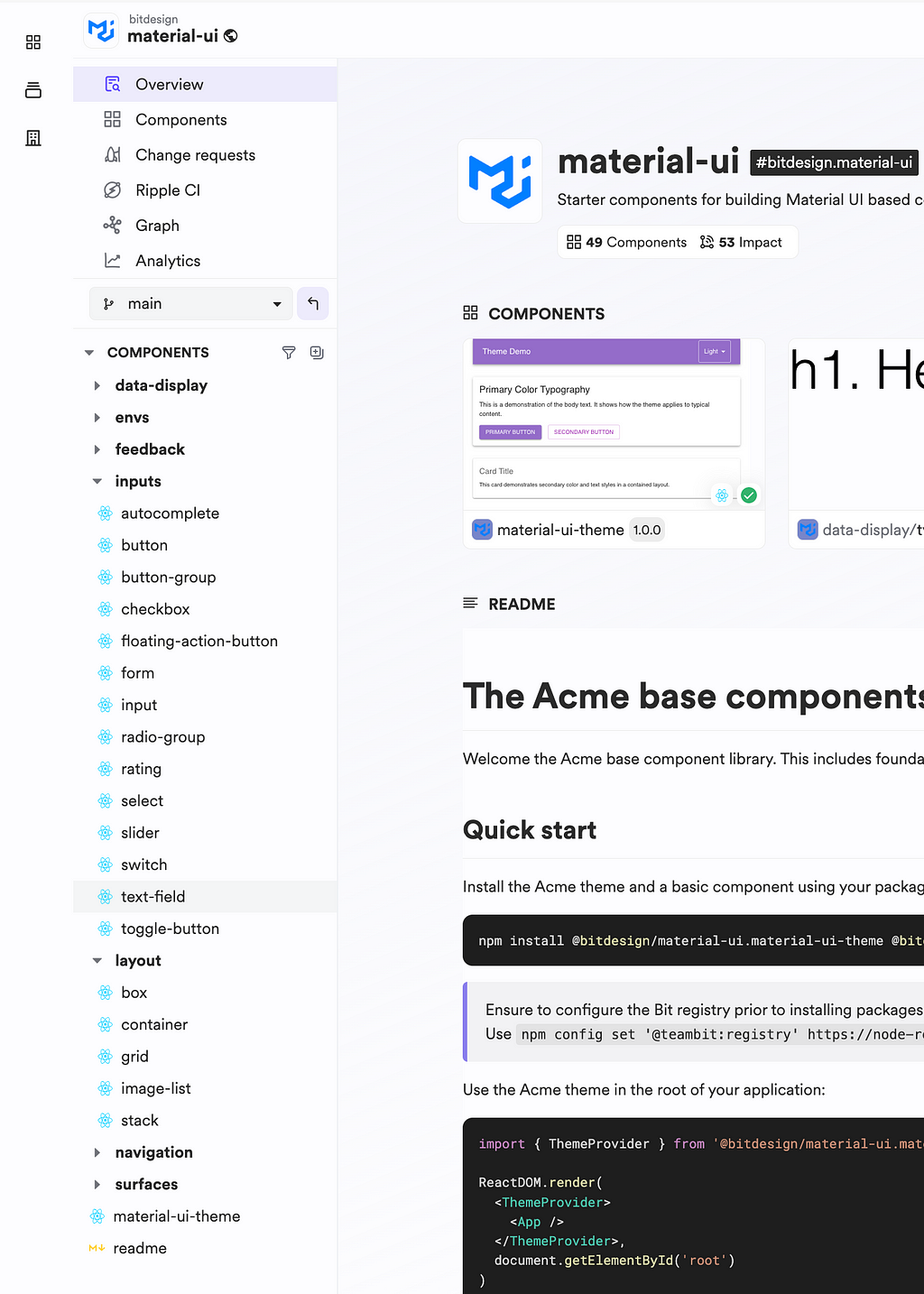Select the button-group component

205,578
